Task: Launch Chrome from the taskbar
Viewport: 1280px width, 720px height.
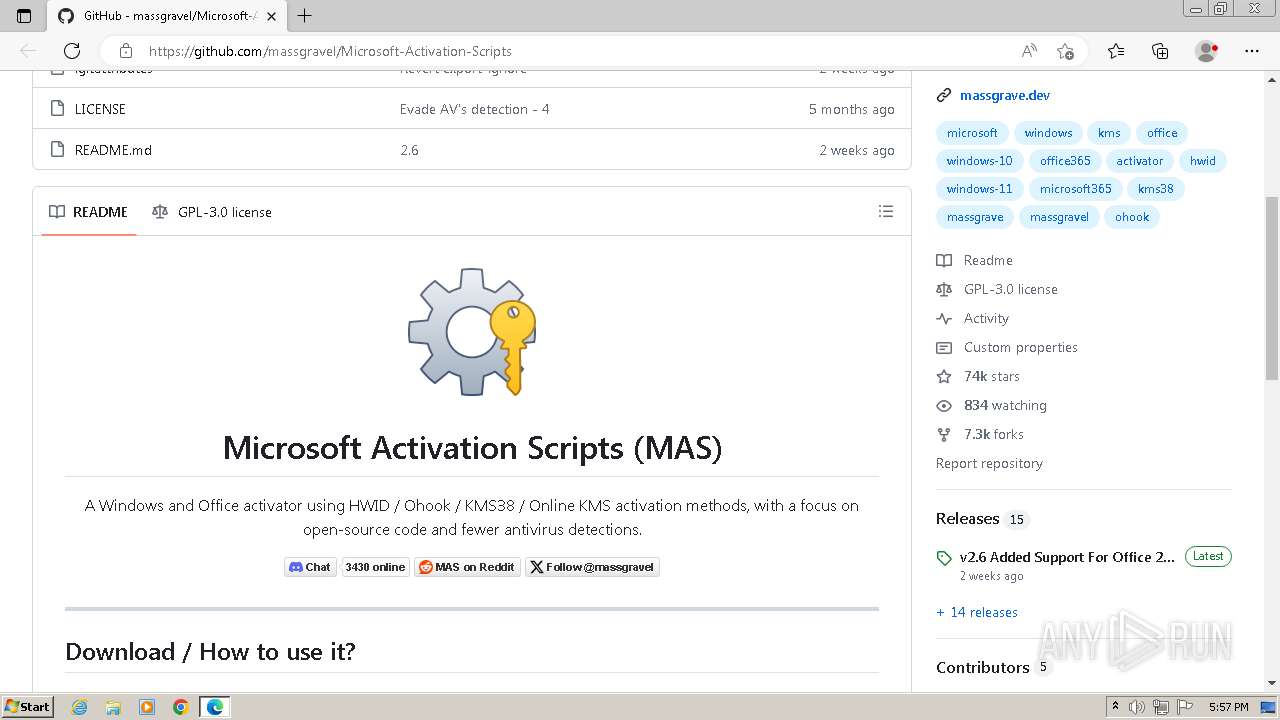Action: pyautogui.click(x=181, y=707)
